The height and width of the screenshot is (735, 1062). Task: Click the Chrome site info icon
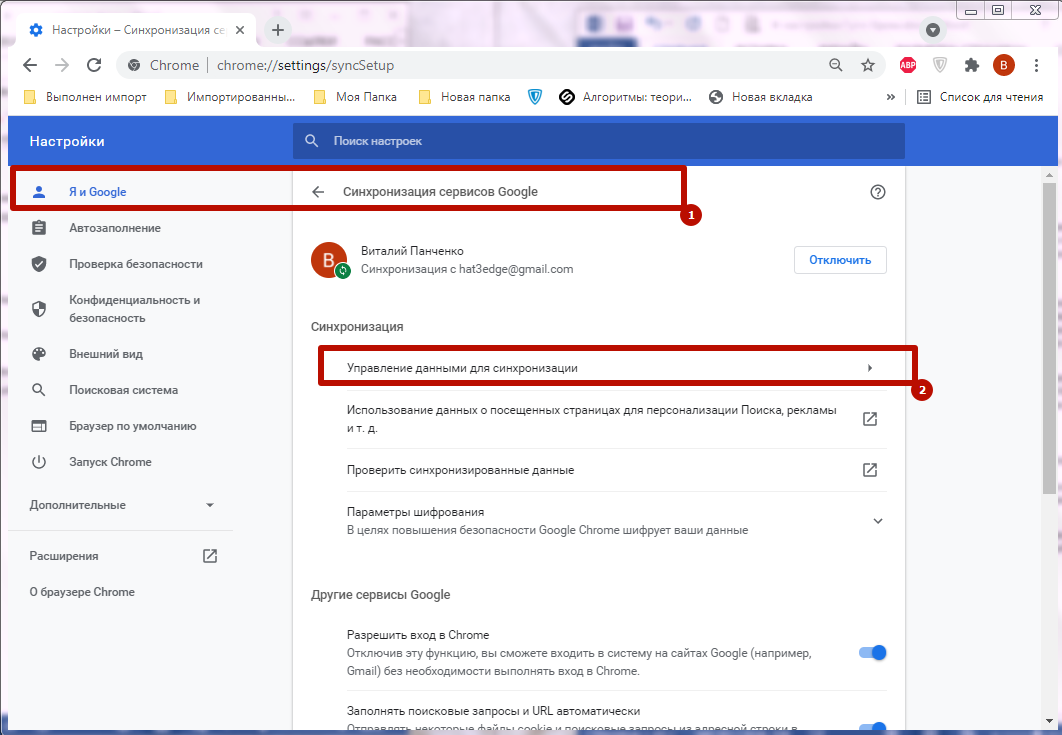(135, 65)
